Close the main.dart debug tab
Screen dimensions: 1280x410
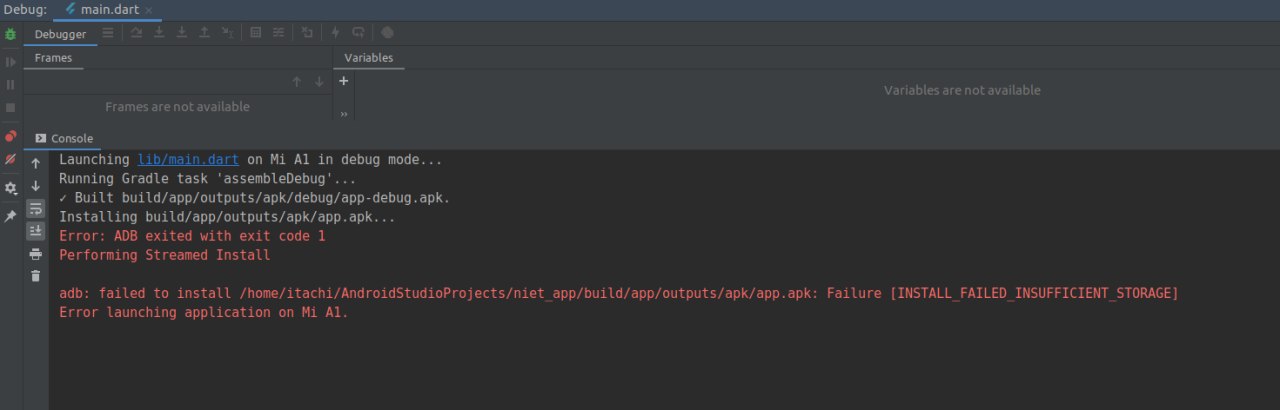pos(149,10)
